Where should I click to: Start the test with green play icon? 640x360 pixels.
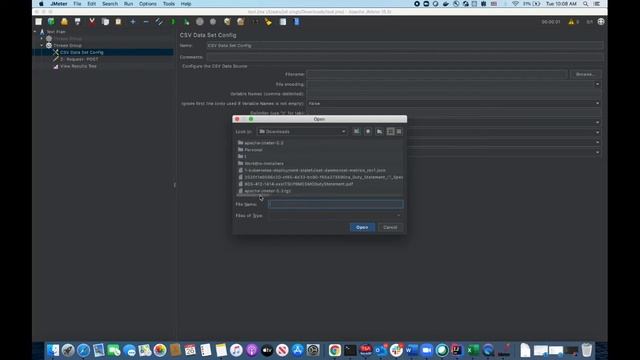[173, 22]
